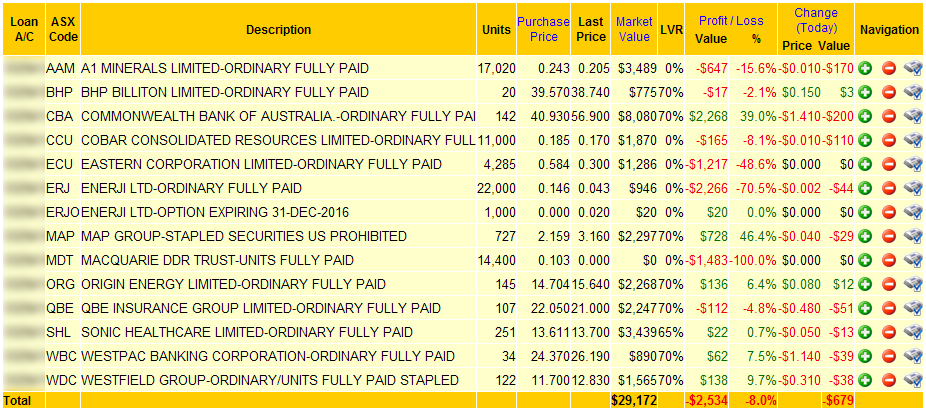Select 'ENERJI LTD-OPTION EXPIRING 31-DEC-2016' text
Screen dimensions: 926x411
215,213
